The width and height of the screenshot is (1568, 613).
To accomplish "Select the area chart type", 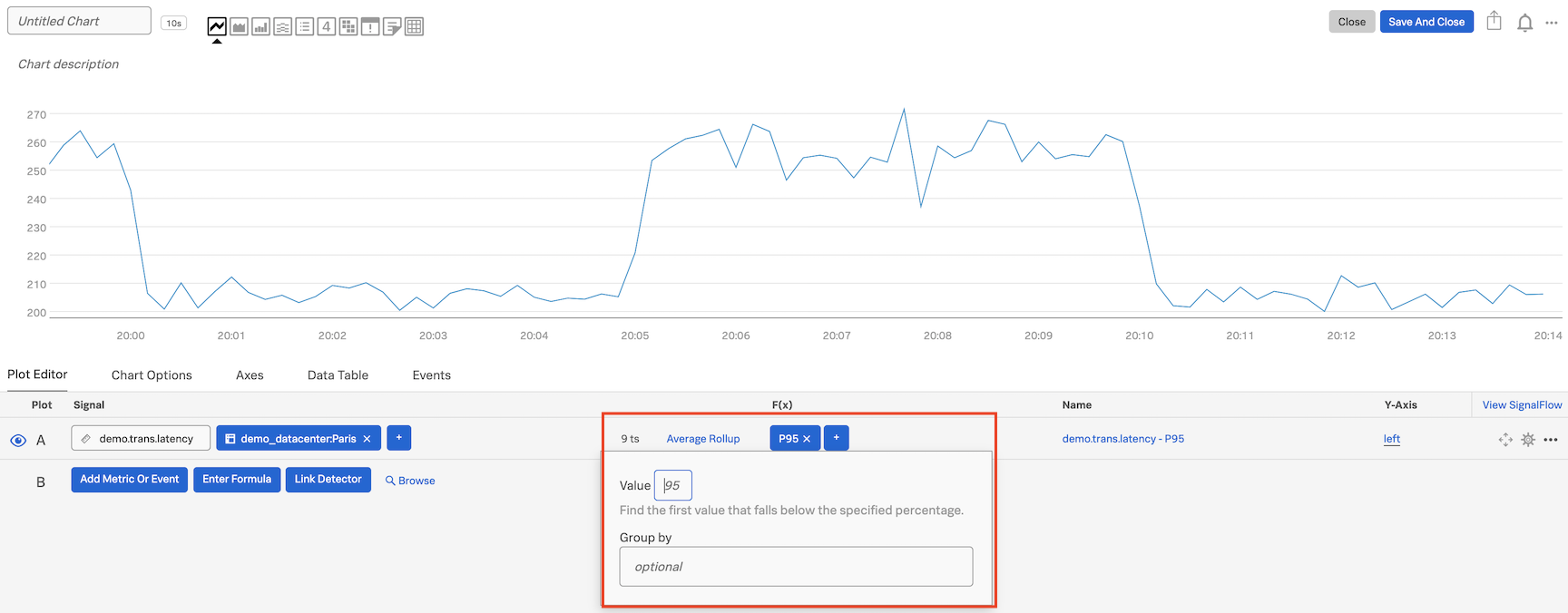I will [239, 27].
